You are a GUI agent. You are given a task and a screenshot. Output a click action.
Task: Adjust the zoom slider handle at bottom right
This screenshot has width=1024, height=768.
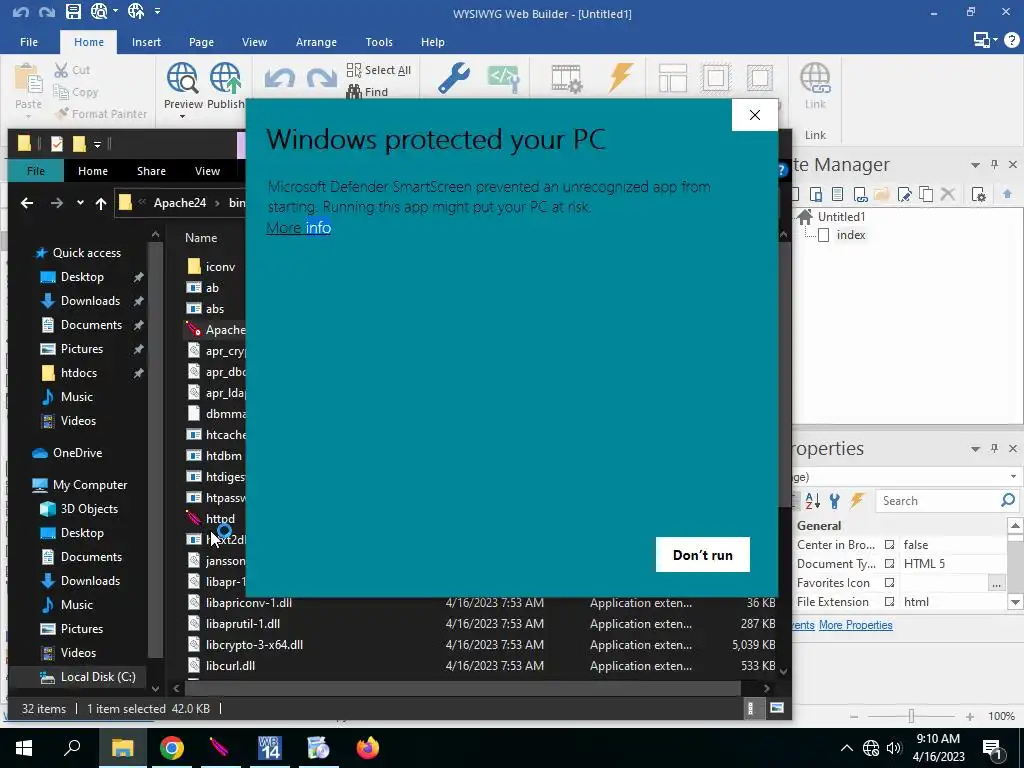pyautogui.click(x=911, y=716)
